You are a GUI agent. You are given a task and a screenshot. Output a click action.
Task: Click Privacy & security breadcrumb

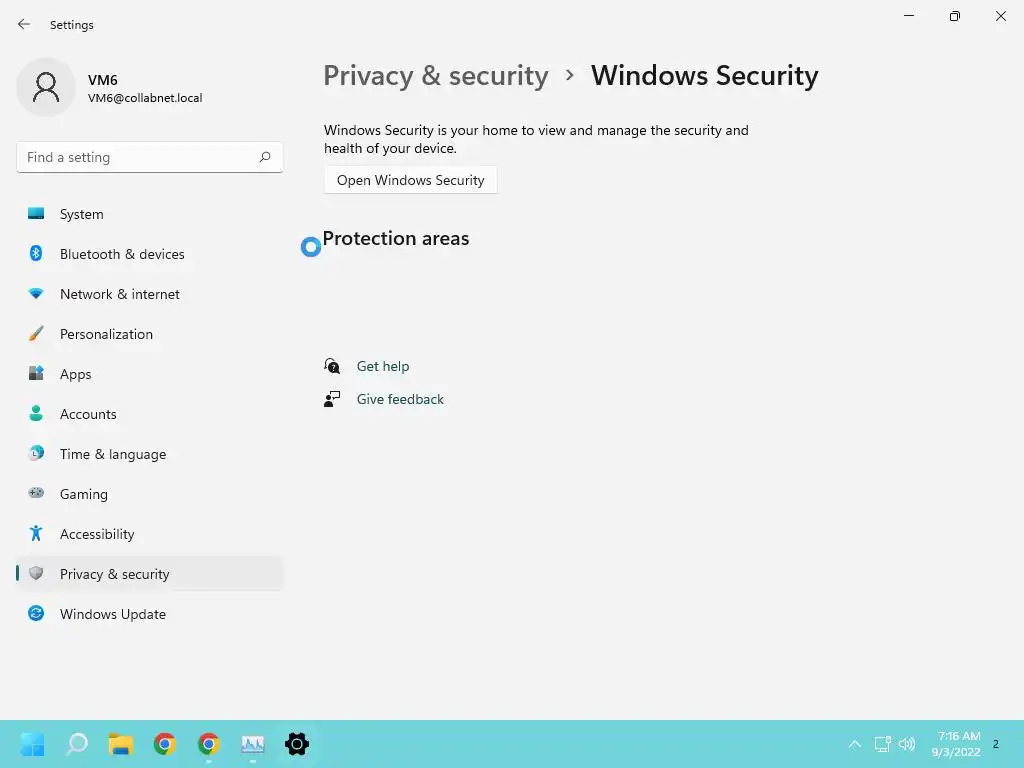436,76
